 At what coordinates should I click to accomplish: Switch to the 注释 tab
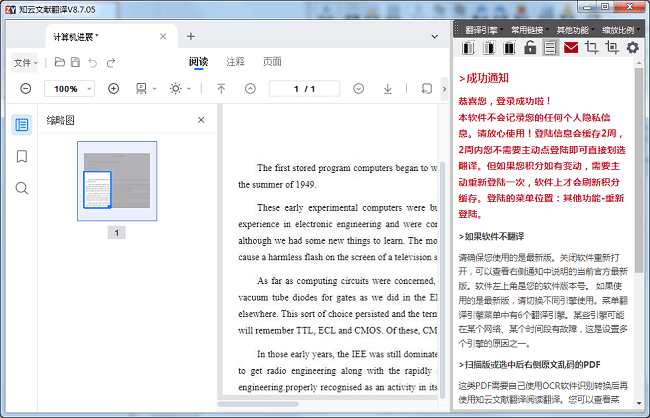click(x=235, y=62)
